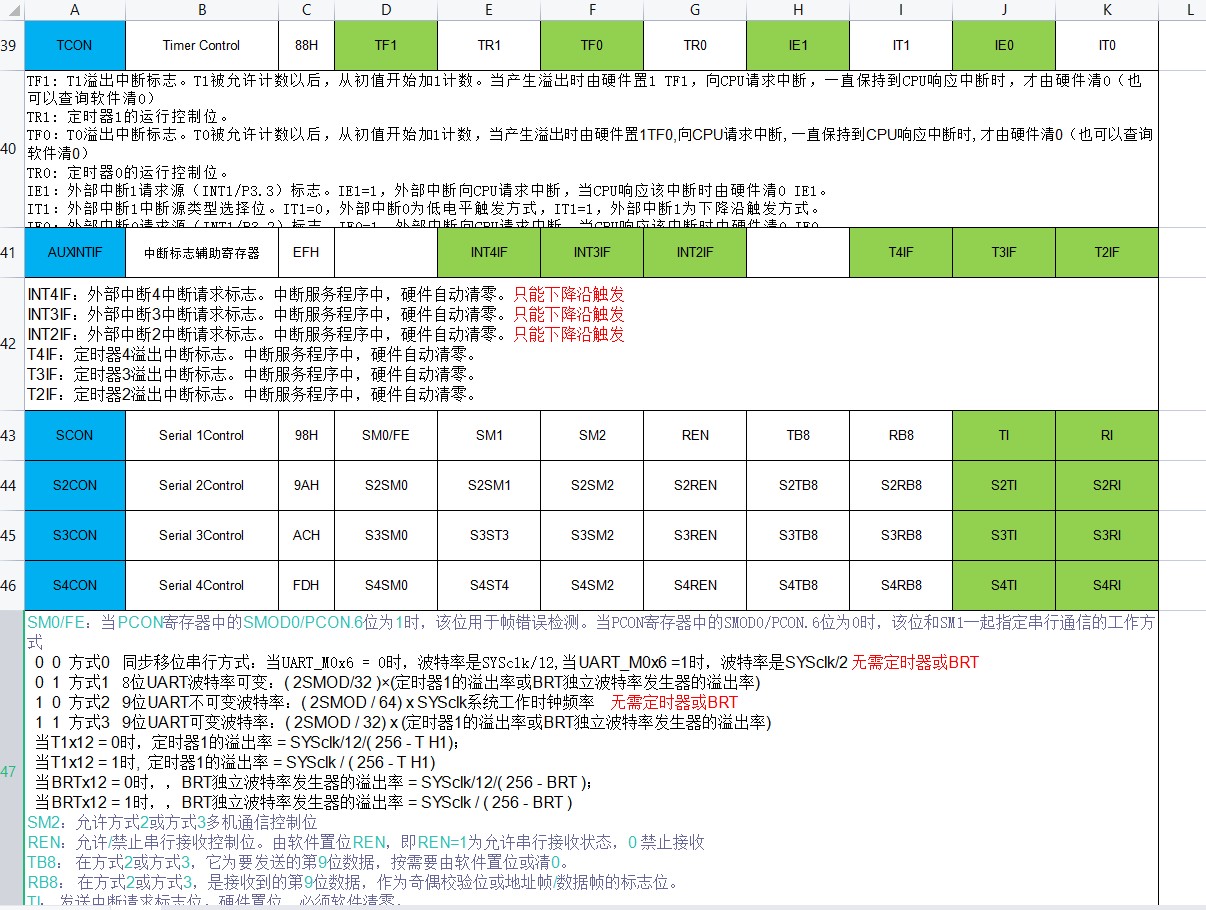Select column I header
This screenshot has height=910, width=1206.
click(901, 10)
